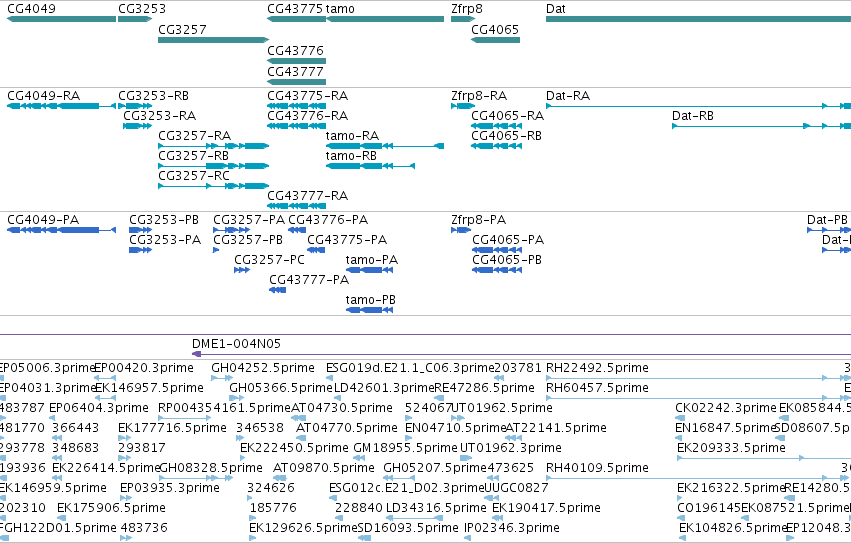Image resolution: width=851 pixels, height=543 pixels.
Task: Click the Zfrp8 gene arrow
Action: click(x=463, y=19)
